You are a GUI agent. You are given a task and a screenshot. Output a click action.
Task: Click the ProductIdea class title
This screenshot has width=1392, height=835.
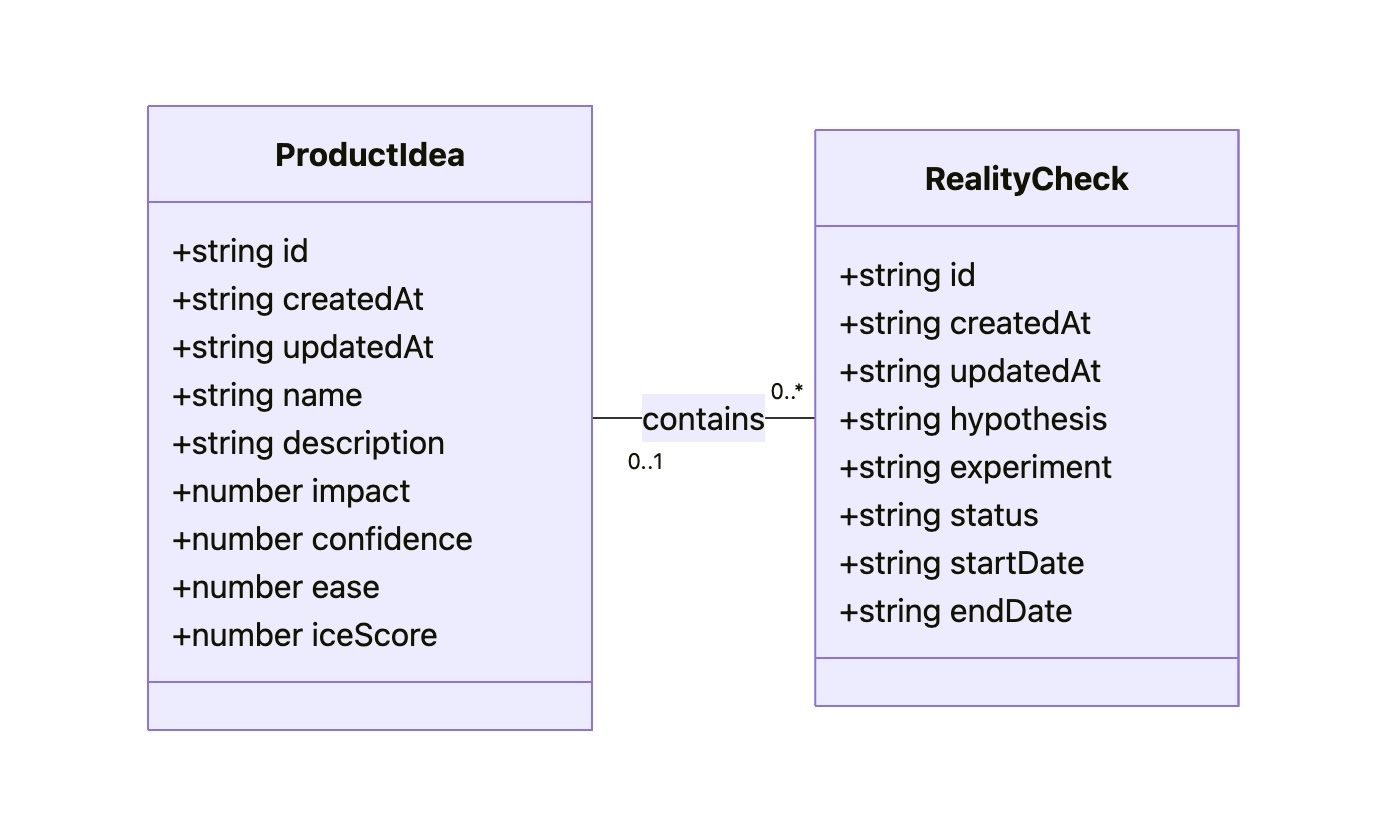369,156
